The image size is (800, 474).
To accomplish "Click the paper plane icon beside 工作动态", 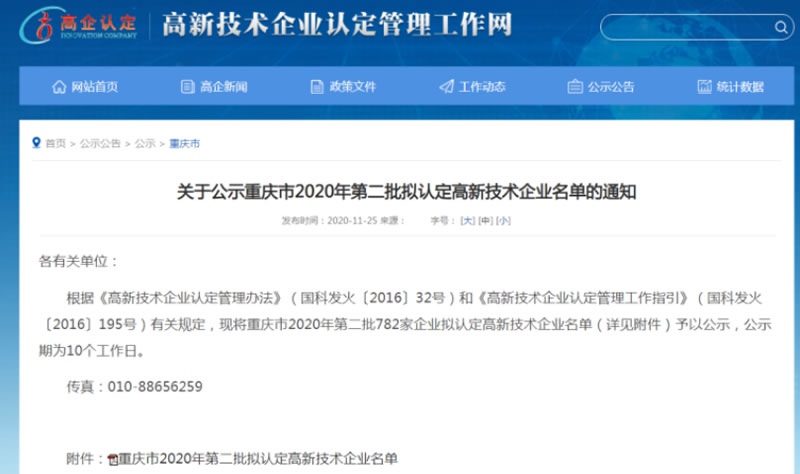I will [x=446, y=87].
